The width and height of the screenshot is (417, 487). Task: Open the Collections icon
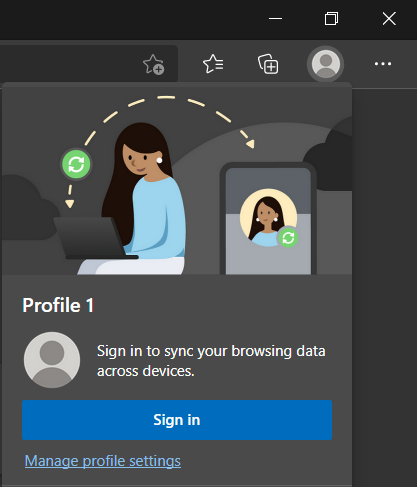pos(268,64)
